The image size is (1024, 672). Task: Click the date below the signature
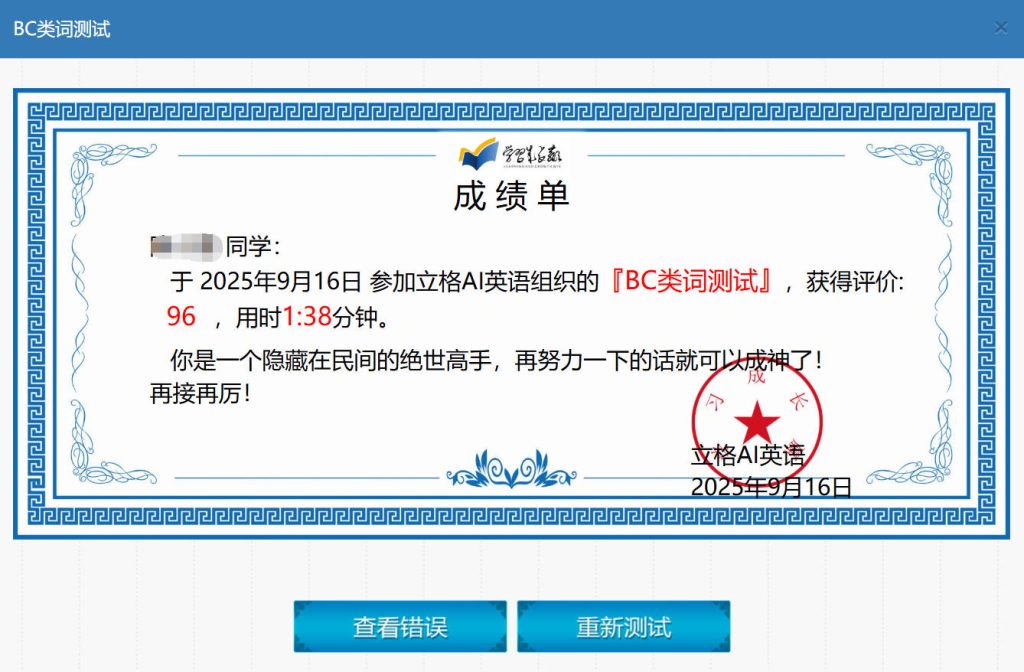[x=770, y=487]
